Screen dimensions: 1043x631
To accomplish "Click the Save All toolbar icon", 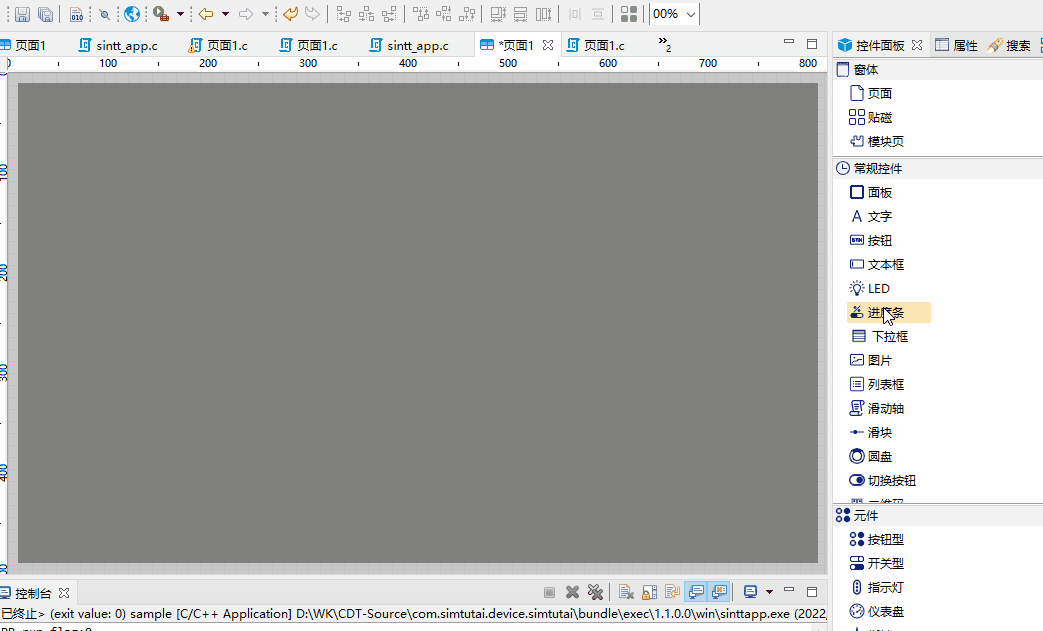I will tap(45, 14).
